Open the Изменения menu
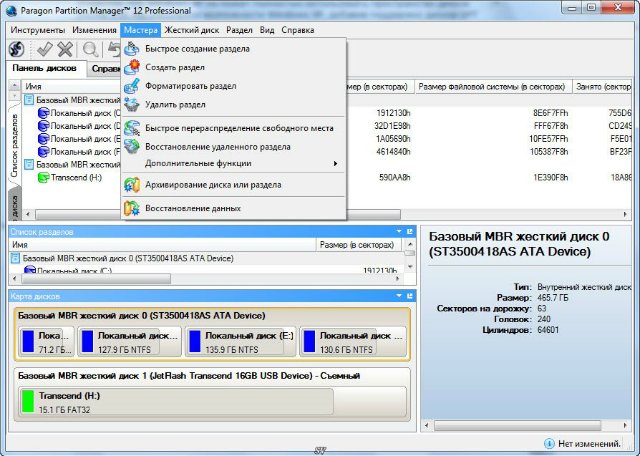Screen dimensions: 640x456 [94, 30]
